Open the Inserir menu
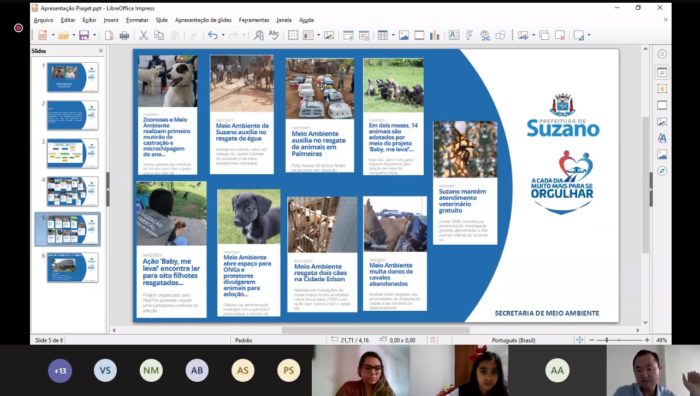This screenshot has height=396, width=700. click(111, 20)
